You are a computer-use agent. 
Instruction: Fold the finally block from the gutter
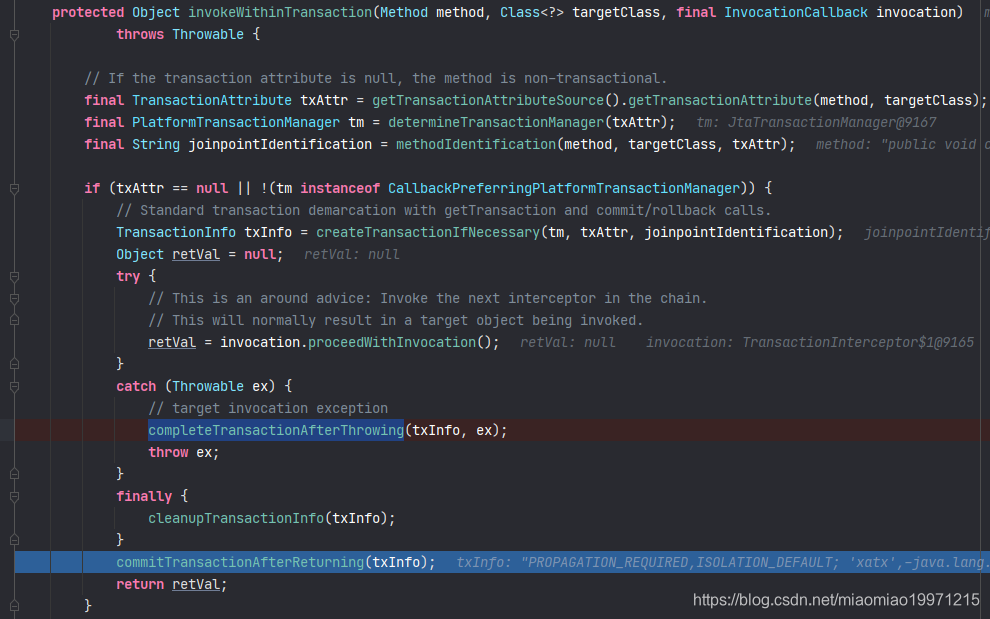15,496
